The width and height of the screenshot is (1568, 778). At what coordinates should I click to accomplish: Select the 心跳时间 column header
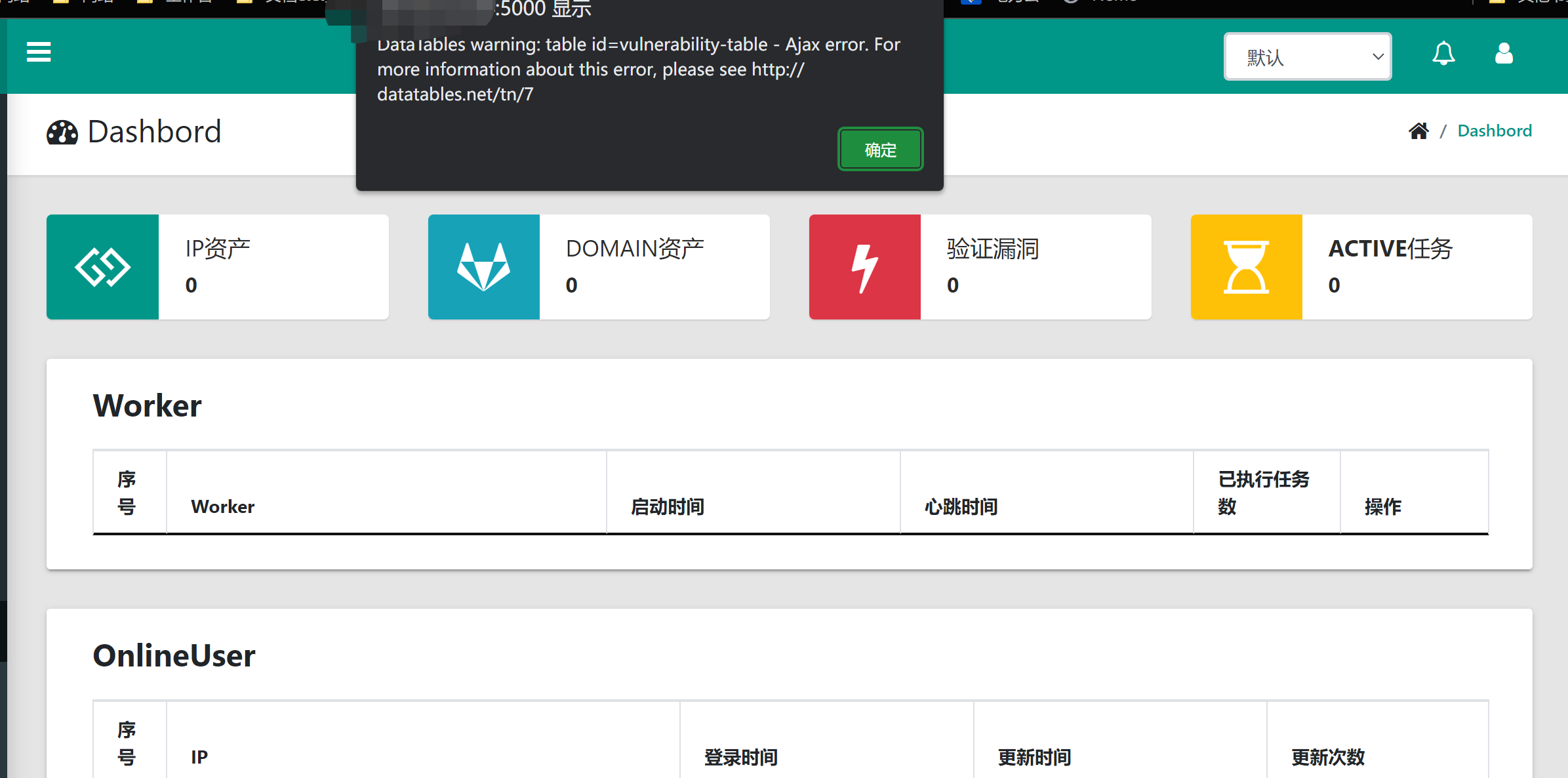coord(959,506)
